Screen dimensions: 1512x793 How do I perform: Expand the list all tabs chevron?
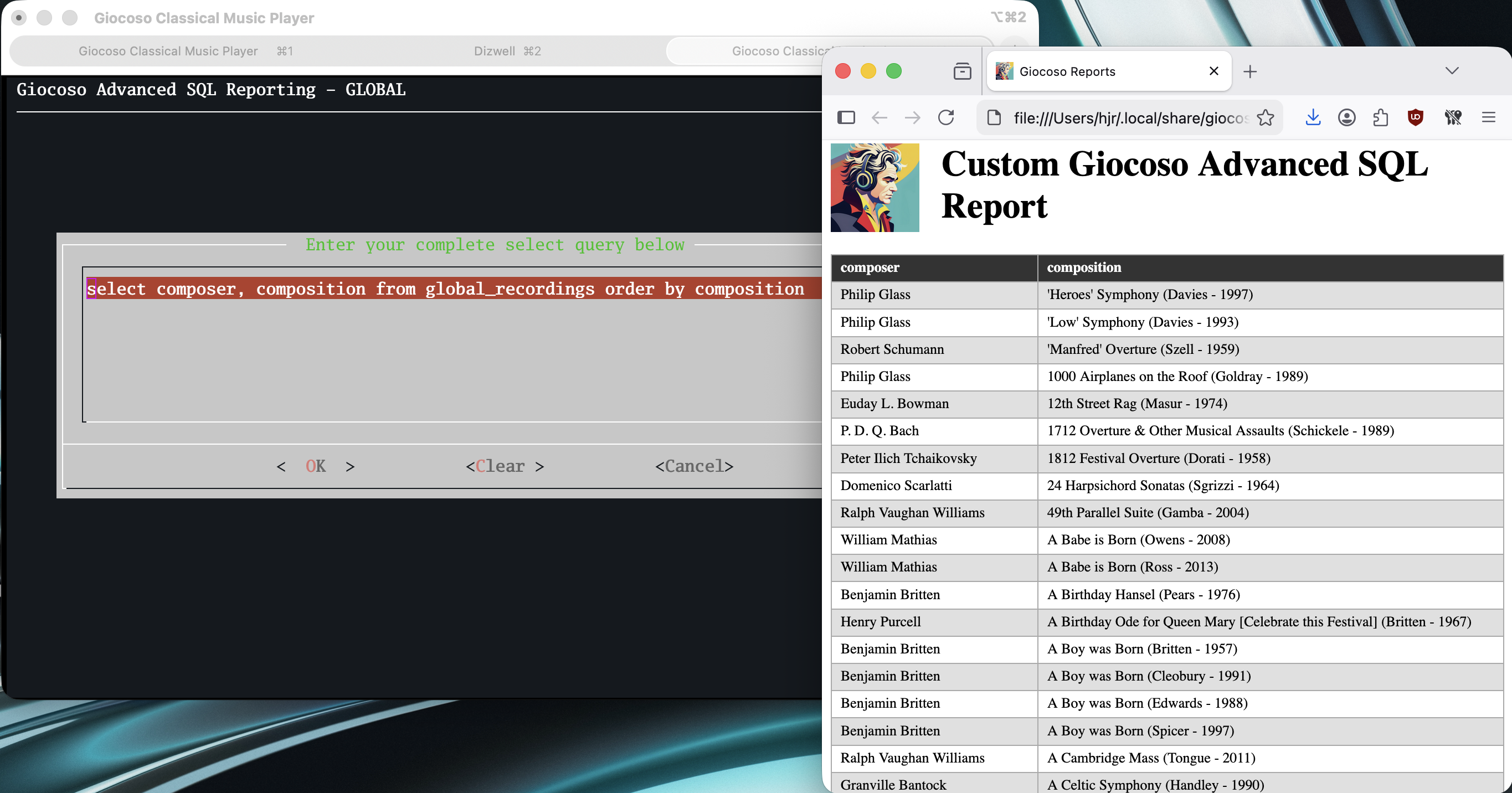1452,71
